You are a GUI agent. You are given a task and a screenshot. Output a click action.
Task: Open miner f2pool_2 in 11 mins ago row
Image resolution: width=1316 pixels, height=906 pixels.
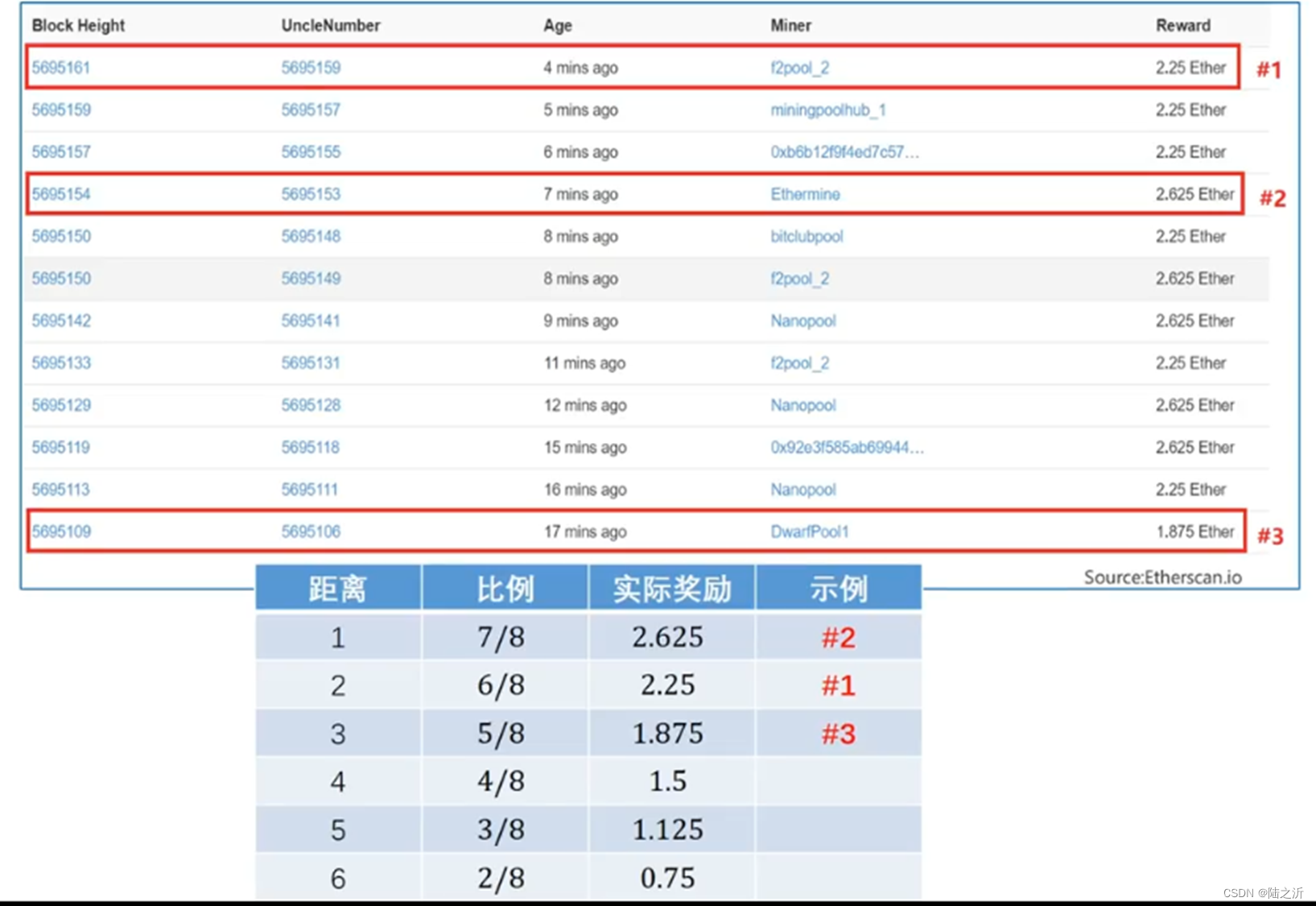click(x=799, y=362)
